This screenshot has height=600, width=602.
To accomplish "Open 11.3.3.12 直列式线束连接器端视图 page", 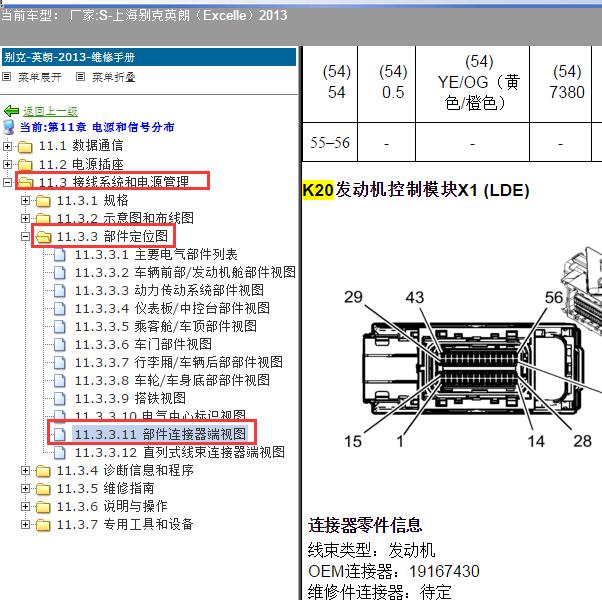I will pos(180,453).
